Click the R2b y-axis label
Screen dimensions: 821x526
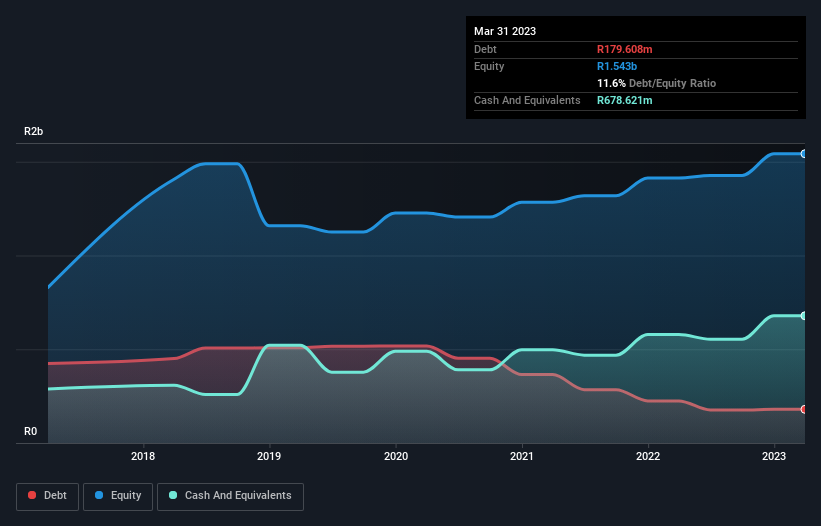point(34,132)
